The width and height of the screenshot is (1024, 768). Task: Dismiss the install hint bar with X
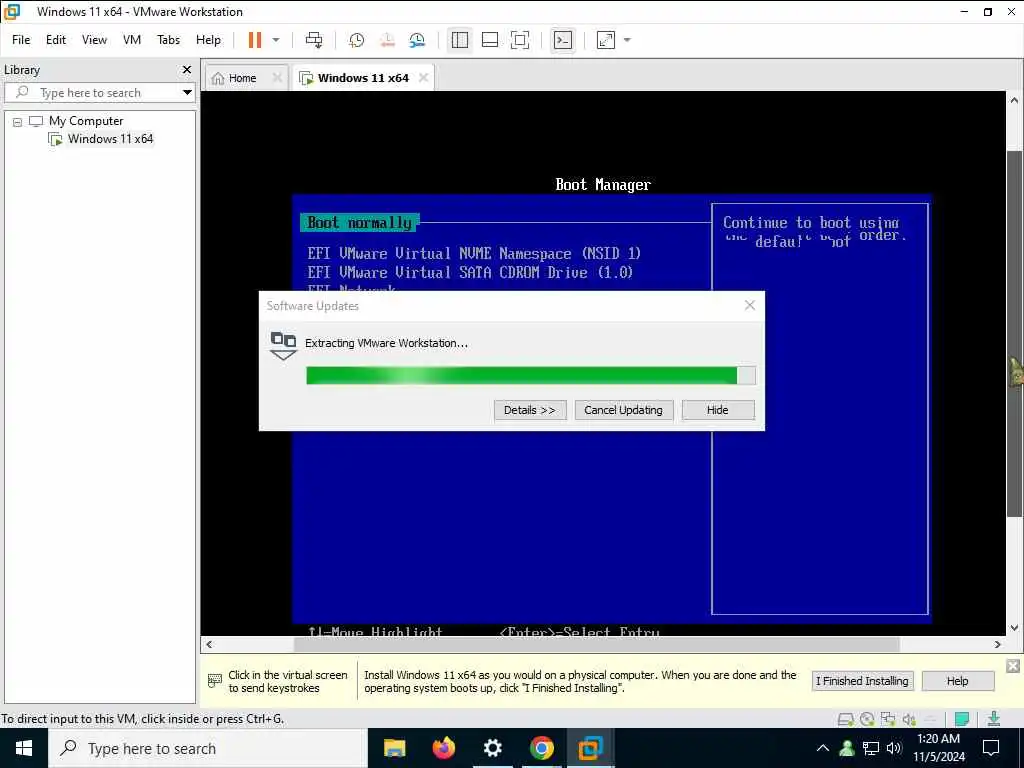point(1013,665)
